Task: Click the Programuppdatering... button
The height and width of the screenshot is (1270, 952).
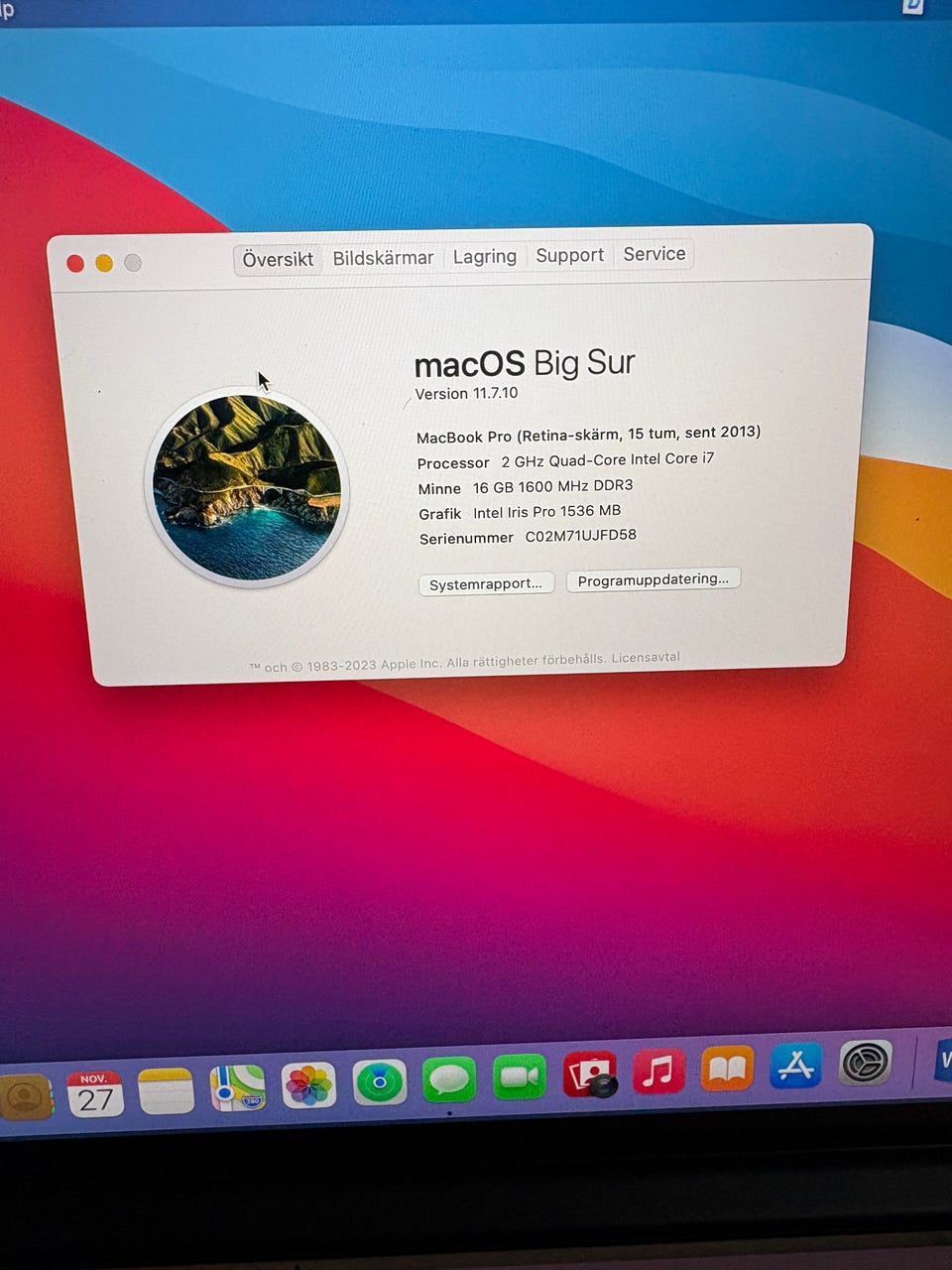Action: point(653,579)
